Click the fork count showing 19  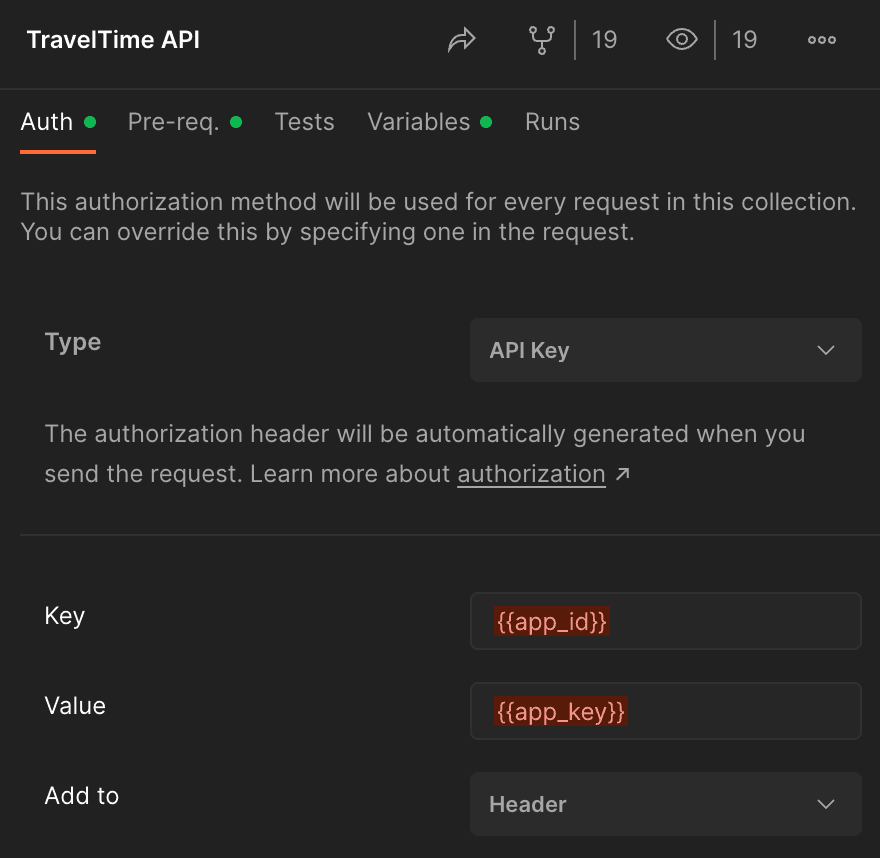604,40
